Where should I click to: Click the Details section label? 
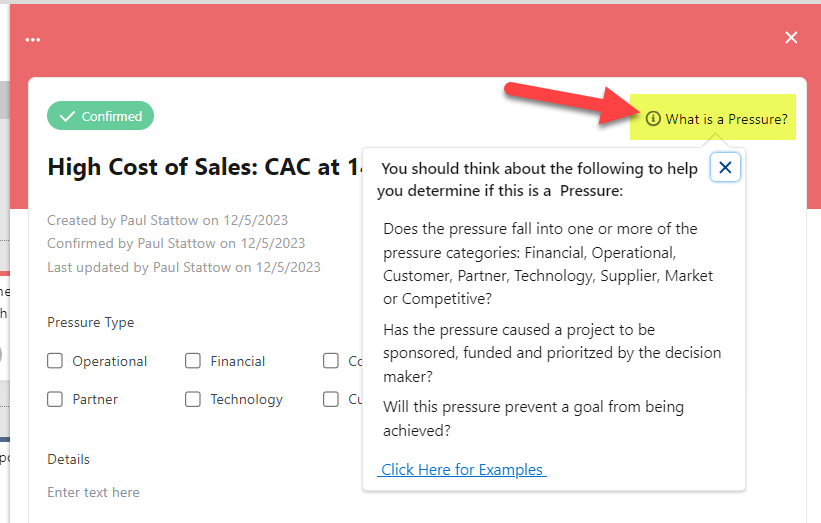pyautogui.click(x=69, y=459)
